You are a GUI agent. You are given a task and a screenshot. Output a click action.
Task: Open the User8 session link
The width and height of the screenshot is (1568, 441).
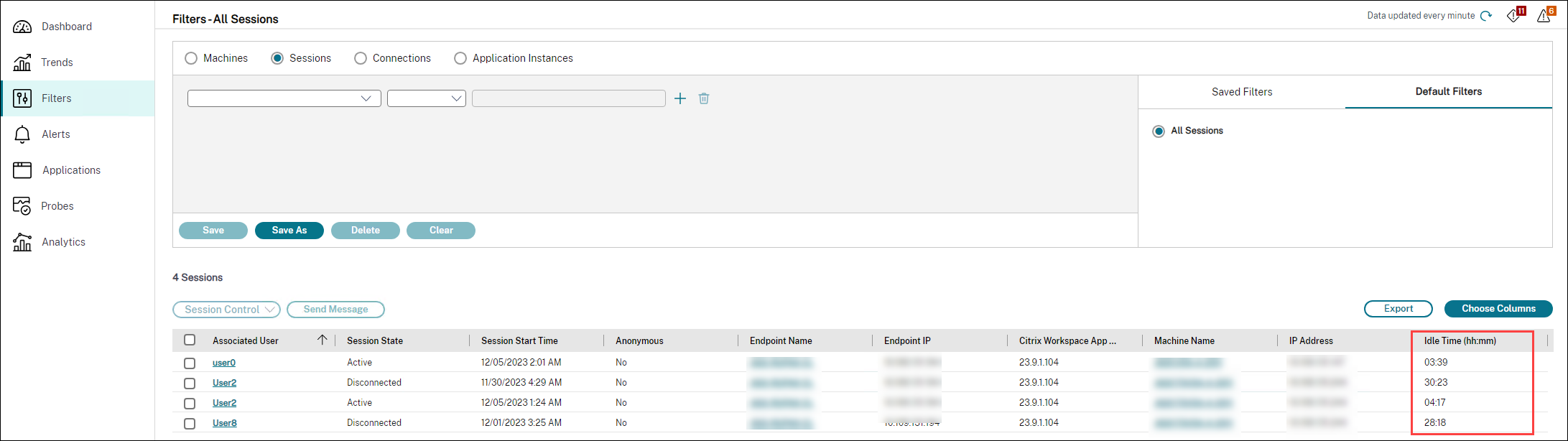pos(224,423)
